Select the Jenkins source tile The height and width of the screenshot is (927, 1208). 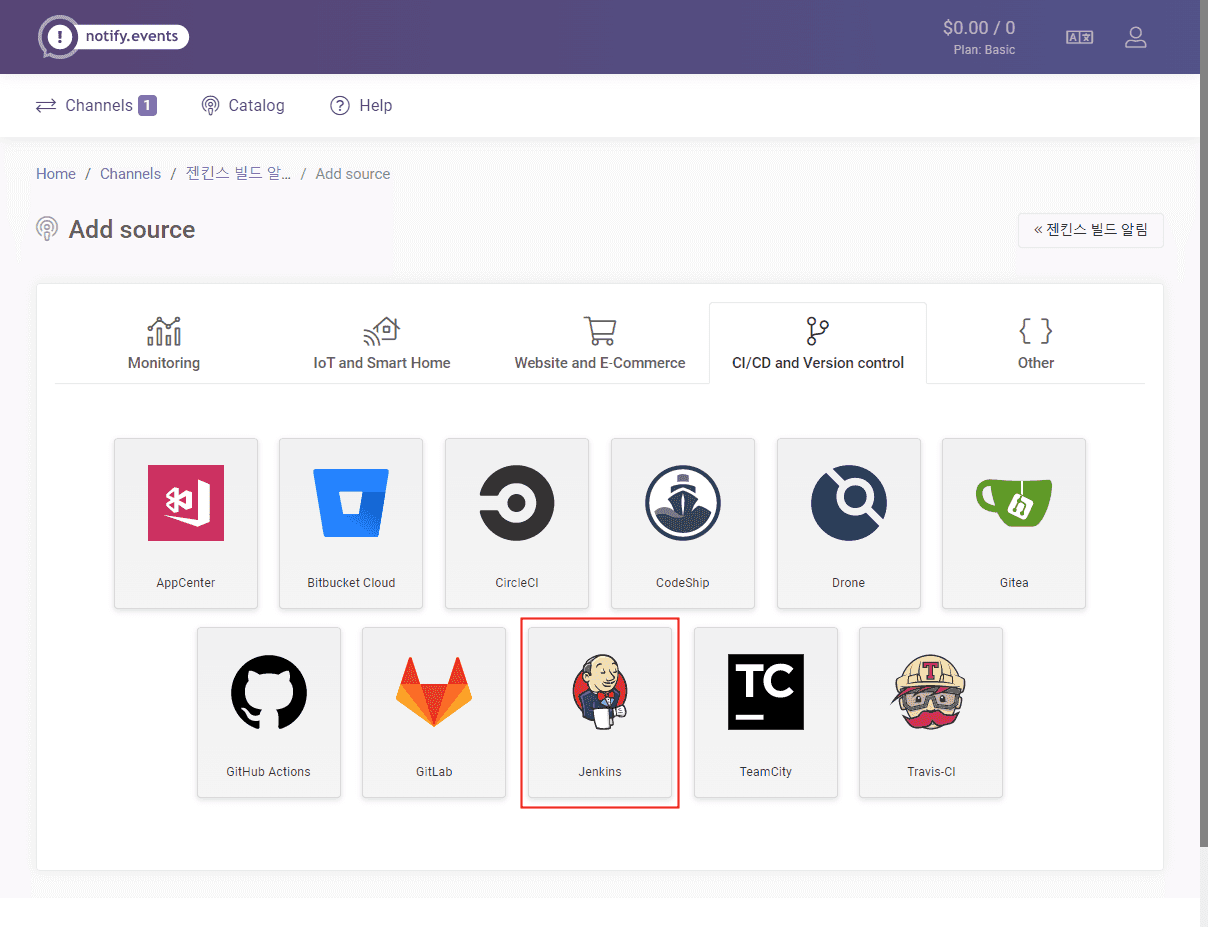click(600, 712)
